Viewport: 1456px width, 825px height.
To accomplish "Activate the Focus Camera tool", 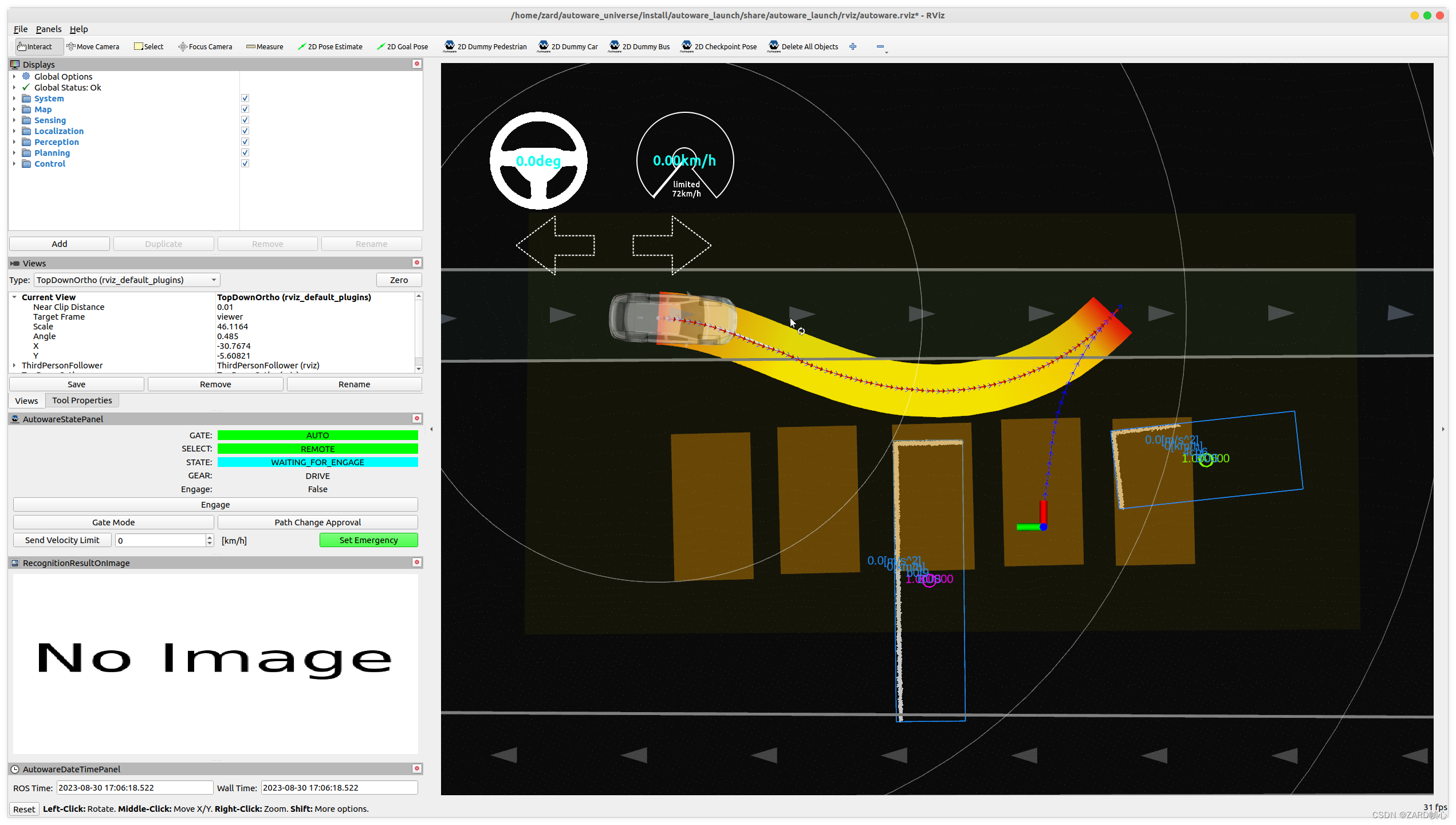I will pos(205,47).
